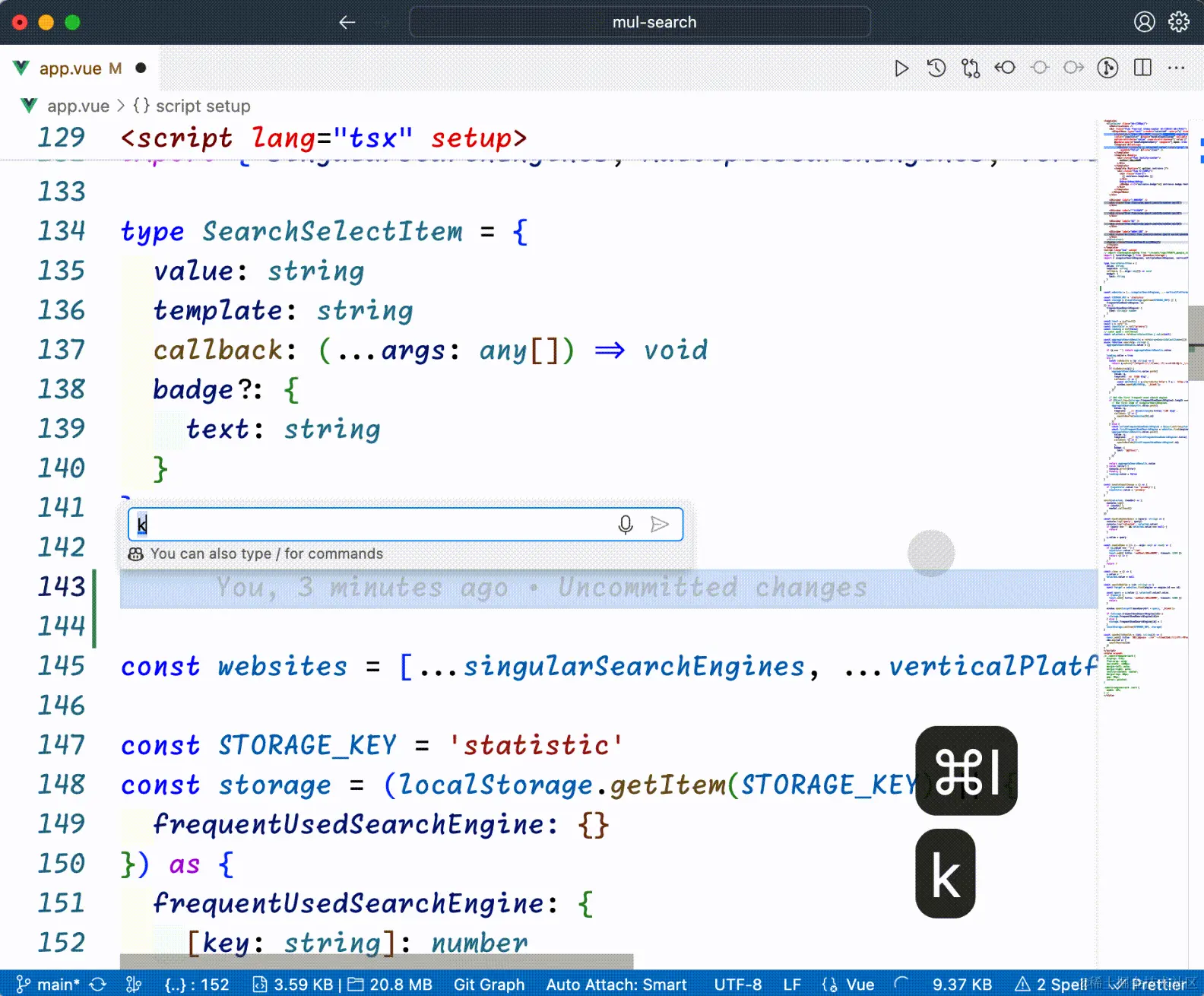Change the UTF-8 file encoding
1204x996 pixels.
pos(737,985)
